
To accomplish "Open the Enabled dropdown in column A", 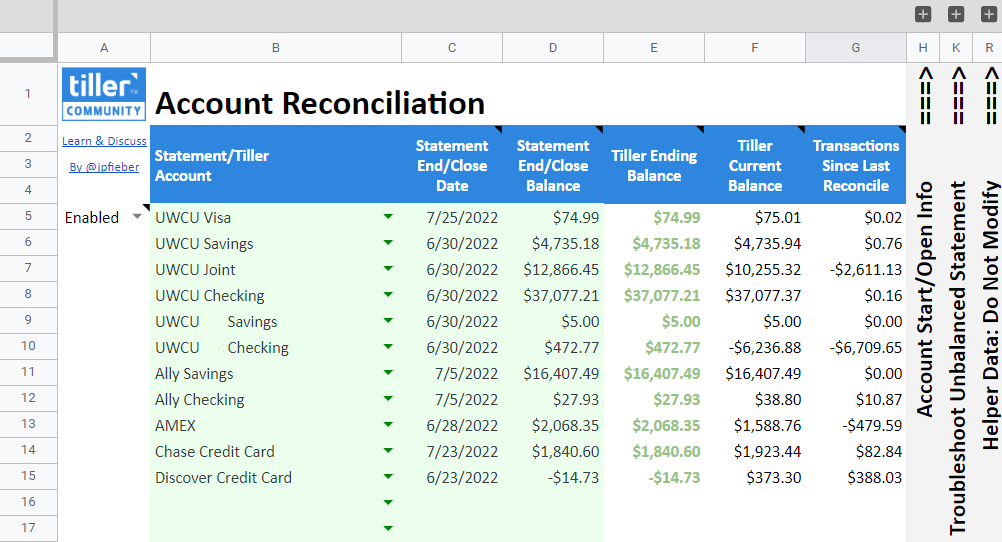I will [137, 217].
